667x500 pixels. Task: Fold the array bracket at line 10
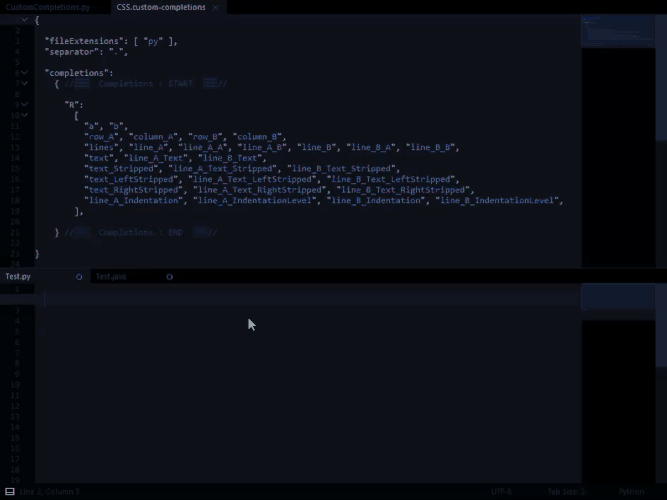coord(25,115)
